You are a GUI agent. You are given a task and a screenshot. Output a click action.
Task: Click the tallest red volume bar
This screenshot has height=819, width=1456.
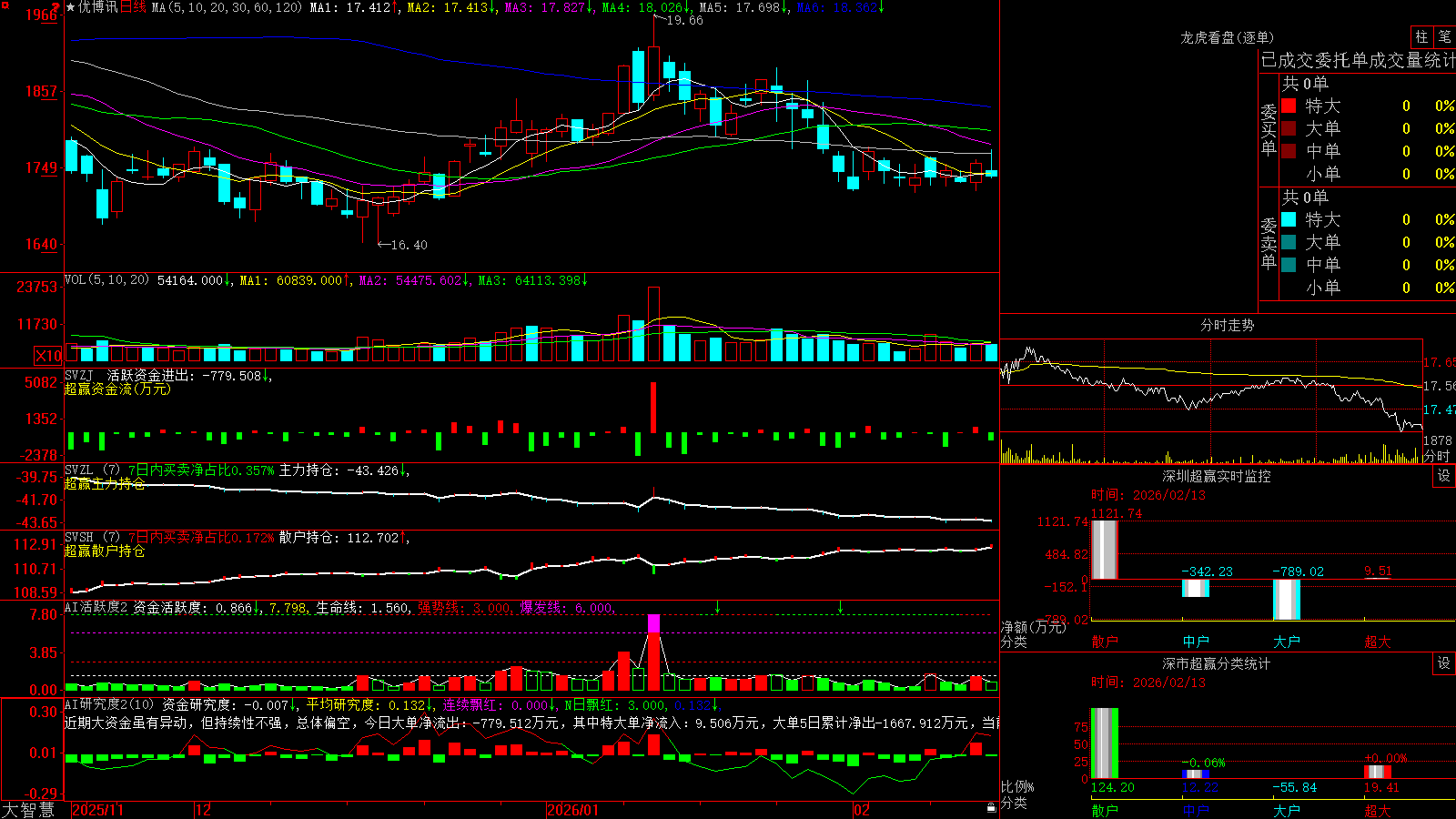(x=653, y=324)
